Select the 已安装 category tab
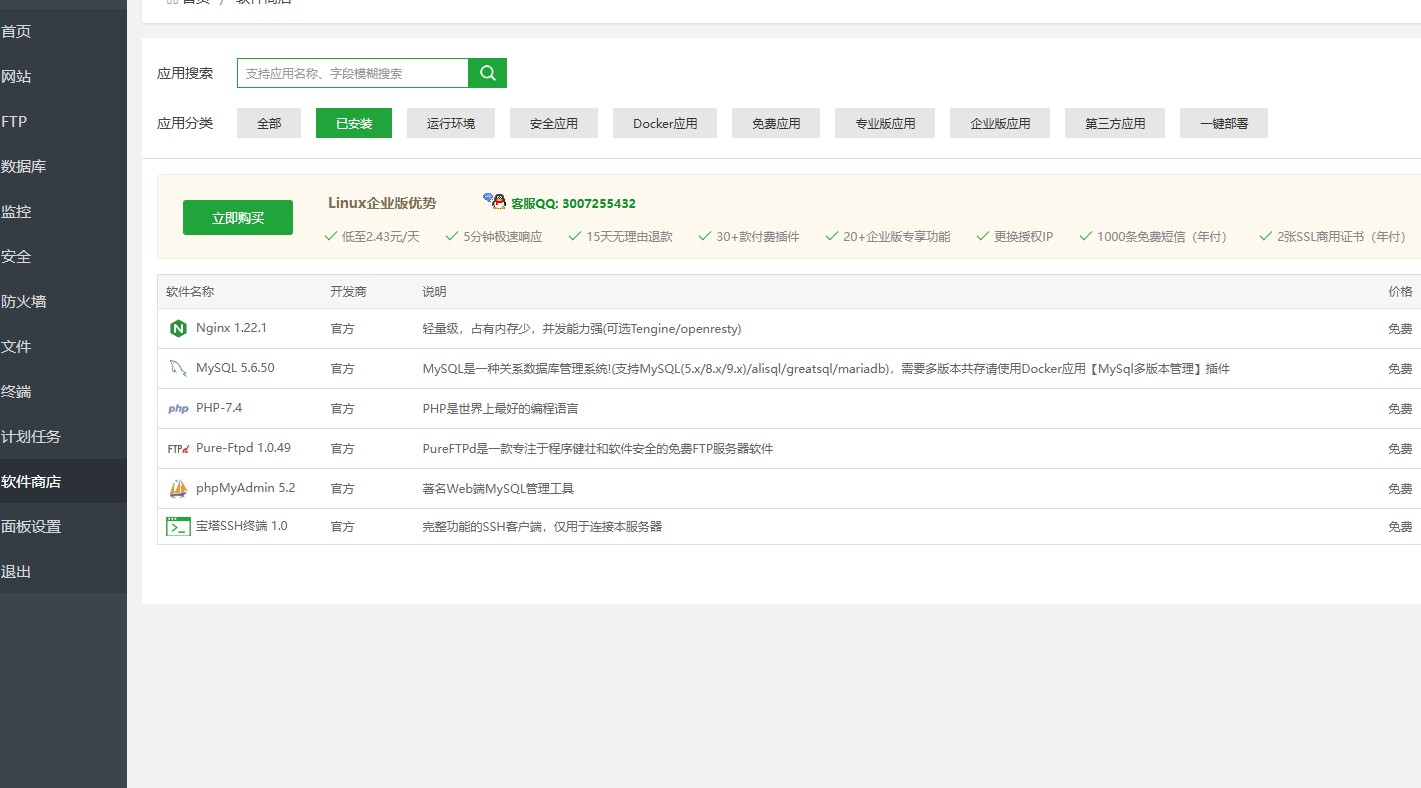Viewport: 1421px width, 788px height. [354, 123]
